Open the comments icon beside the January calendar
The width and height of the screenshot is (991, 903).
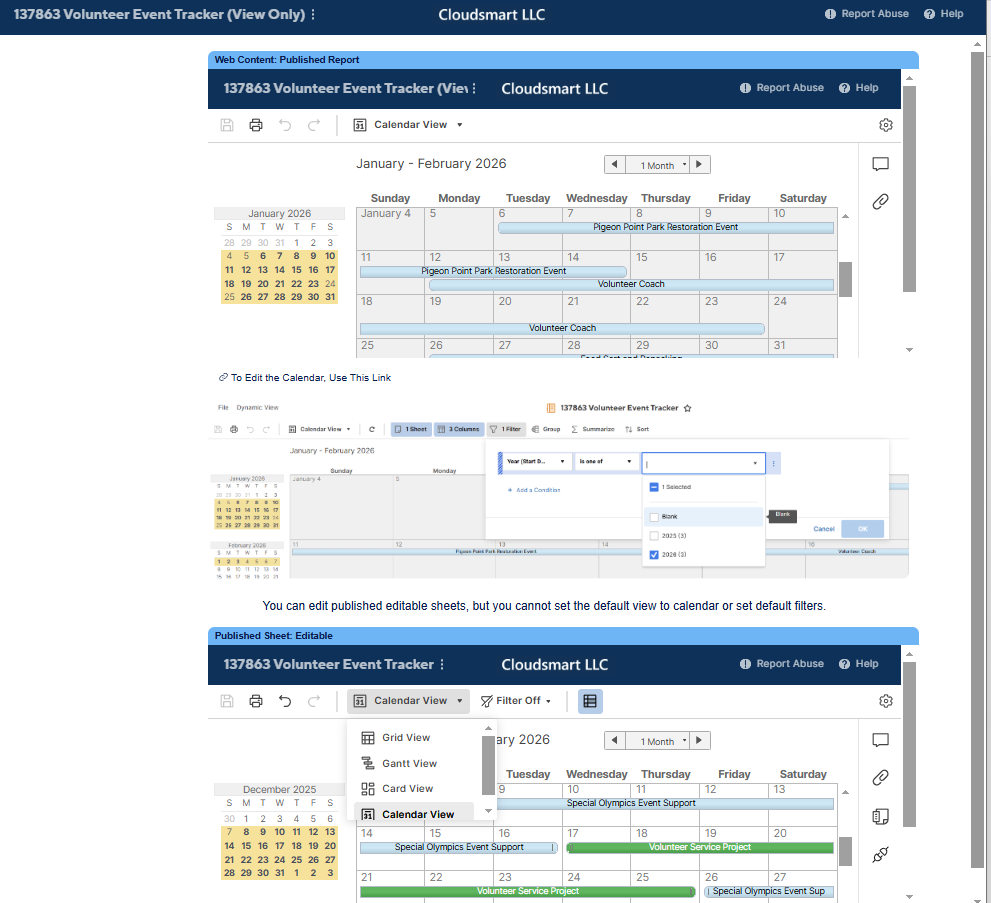point(880,164)
